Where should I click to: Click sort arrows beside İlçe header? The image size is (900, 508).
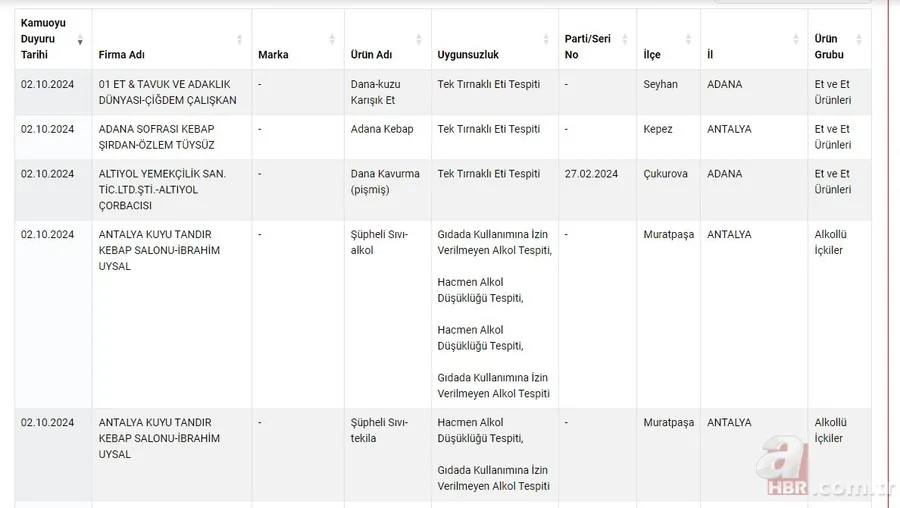point(688,40)
